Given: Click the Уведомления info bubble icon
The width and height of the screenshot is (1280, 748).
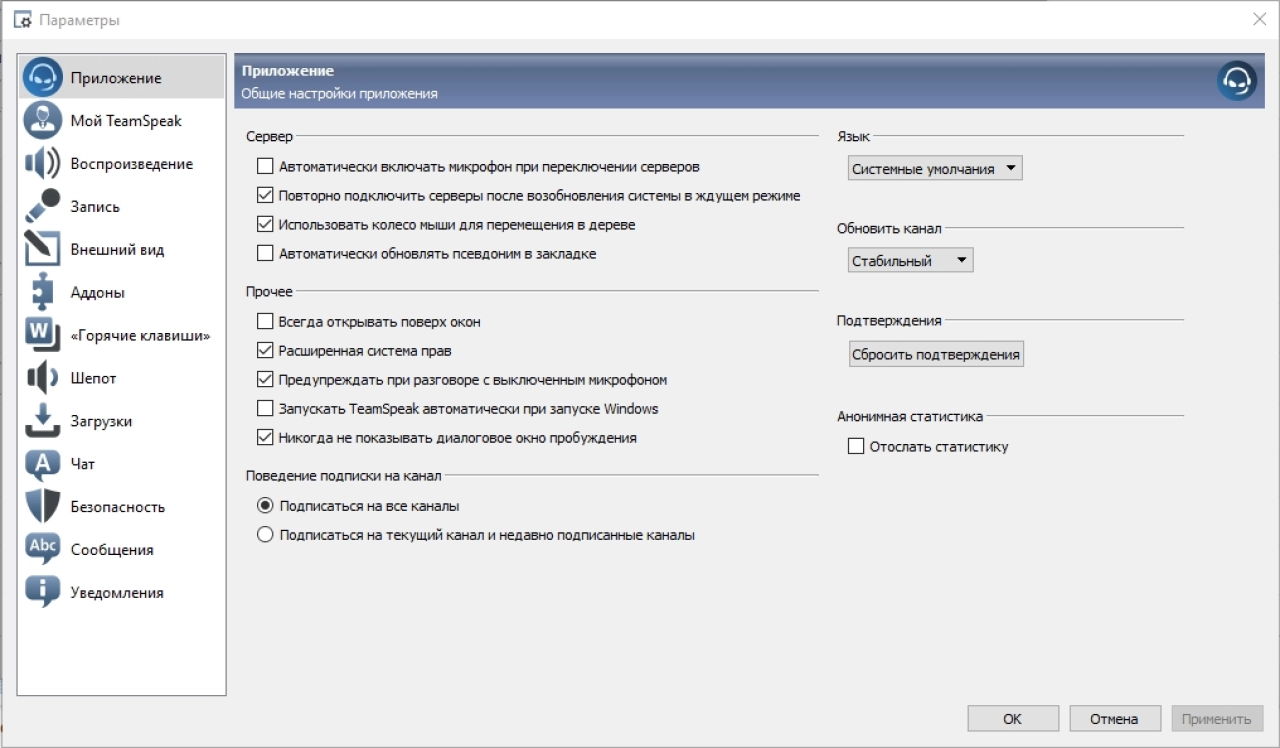Looking at the screenshot, I should [43, 592].
